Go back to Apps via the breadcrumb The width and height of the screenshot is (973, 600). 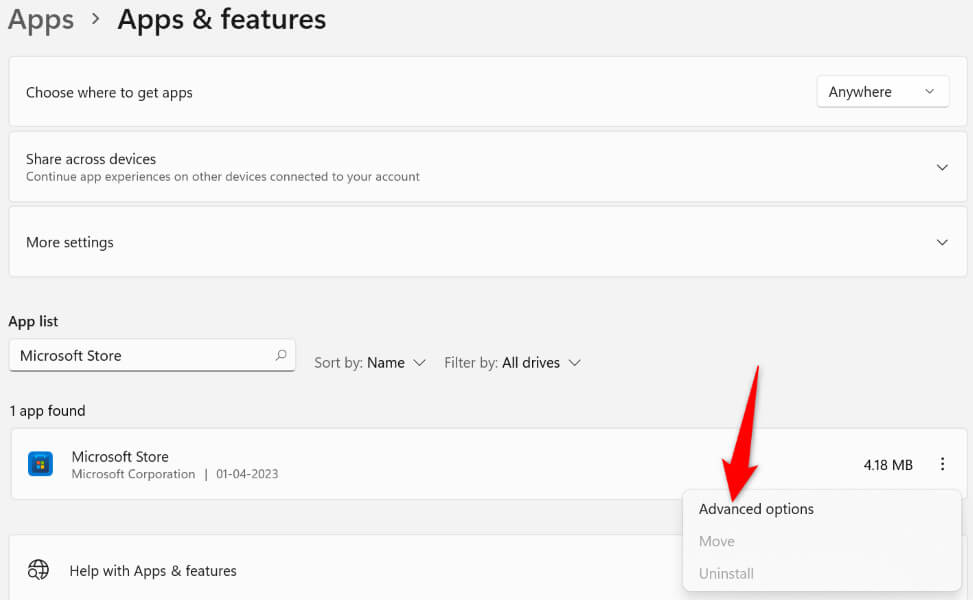coord(40,19)
